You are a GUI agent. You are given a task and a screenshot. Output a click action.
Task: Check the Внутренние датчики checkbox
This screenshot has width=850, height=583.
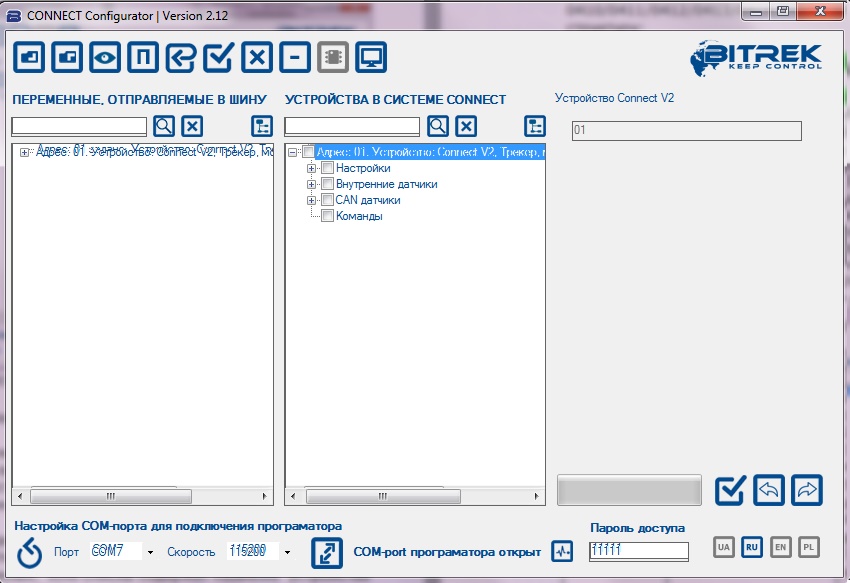[327, 184]
